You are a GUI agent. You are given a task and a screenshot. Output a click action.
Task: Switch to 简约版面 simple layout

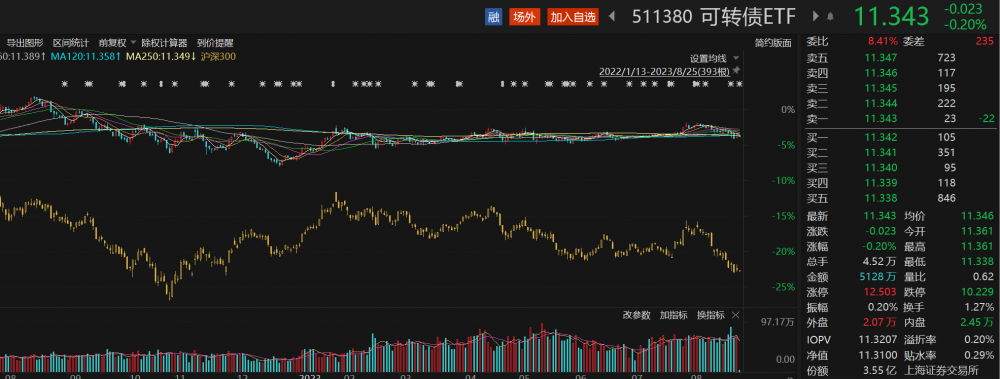(x=773, y=43)
